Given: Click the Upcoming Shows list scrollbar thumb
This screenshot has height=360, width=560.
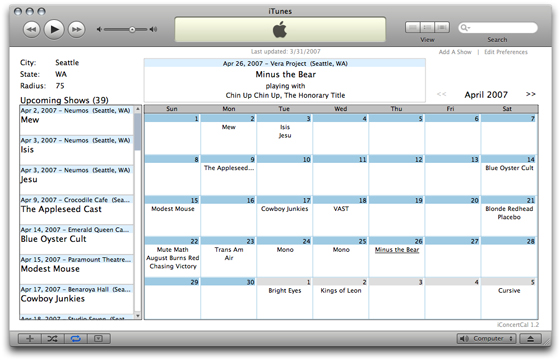Looking at the screenshot, I should [138, 131].
